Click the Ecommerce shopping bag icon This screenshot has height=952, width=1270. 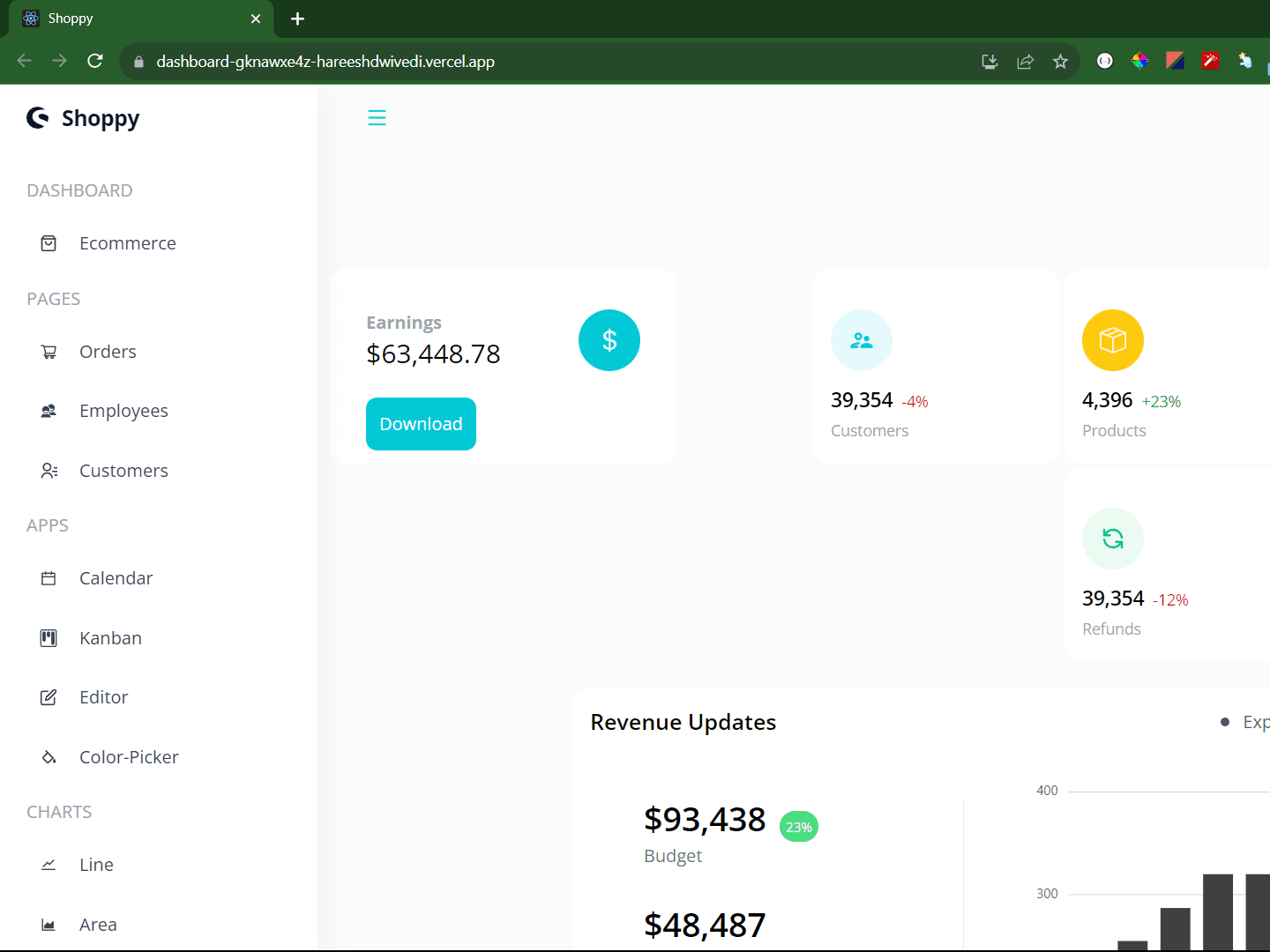(49, 243)
